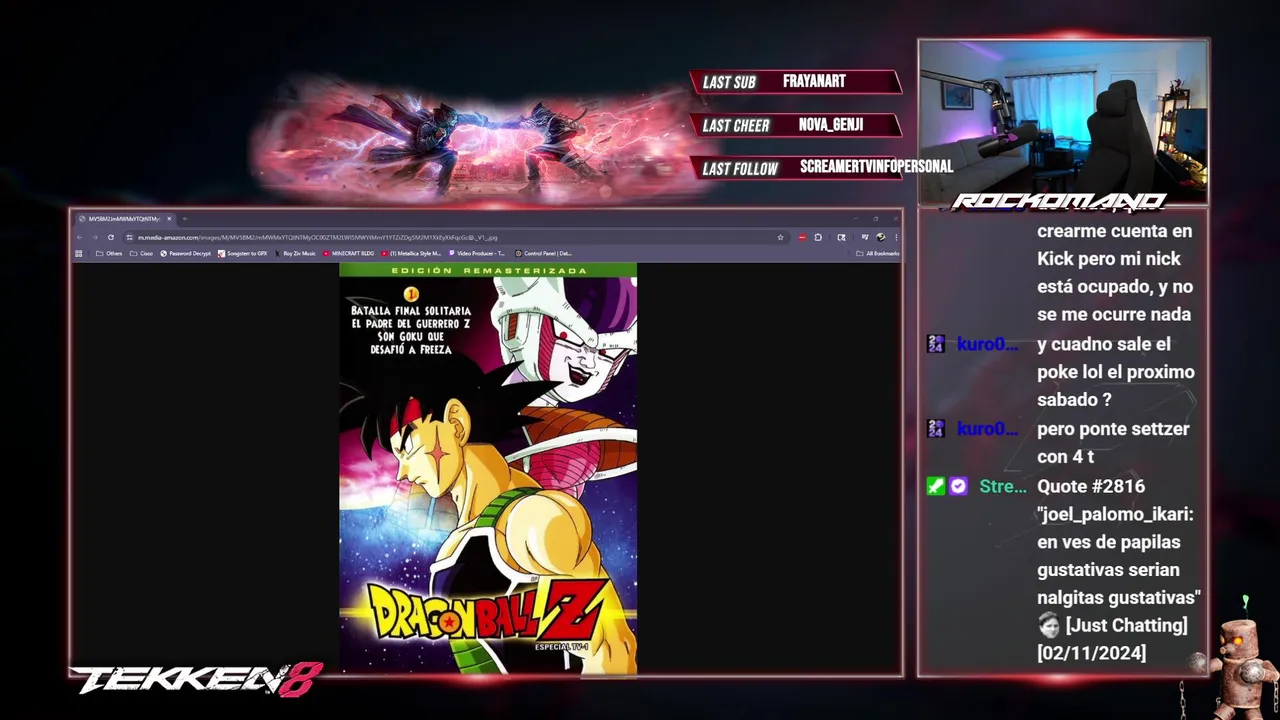
Task: Click the NOVA_GENJI last cheer label
Action: click(831, 125)
